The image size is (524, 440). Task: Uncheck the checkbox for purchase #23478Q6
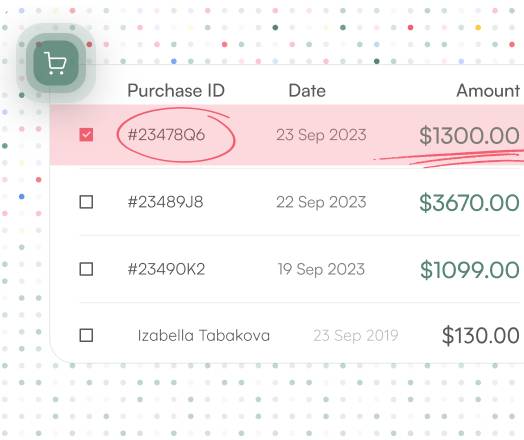point(86,135)
